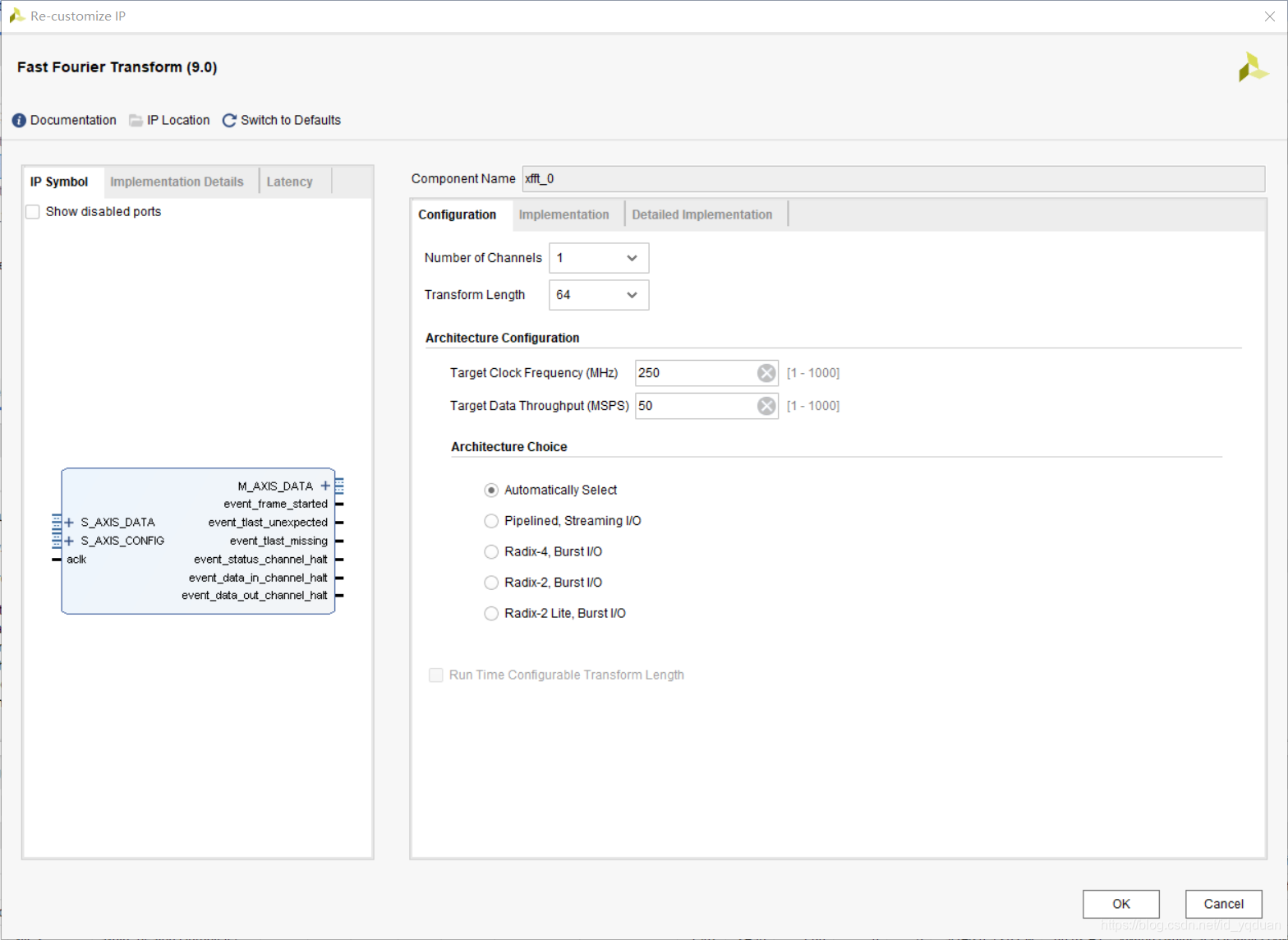Click Fast Fourier Transform (9.0) title
The width and height of the screenshot is (1288, 940).
coord(117,67)
